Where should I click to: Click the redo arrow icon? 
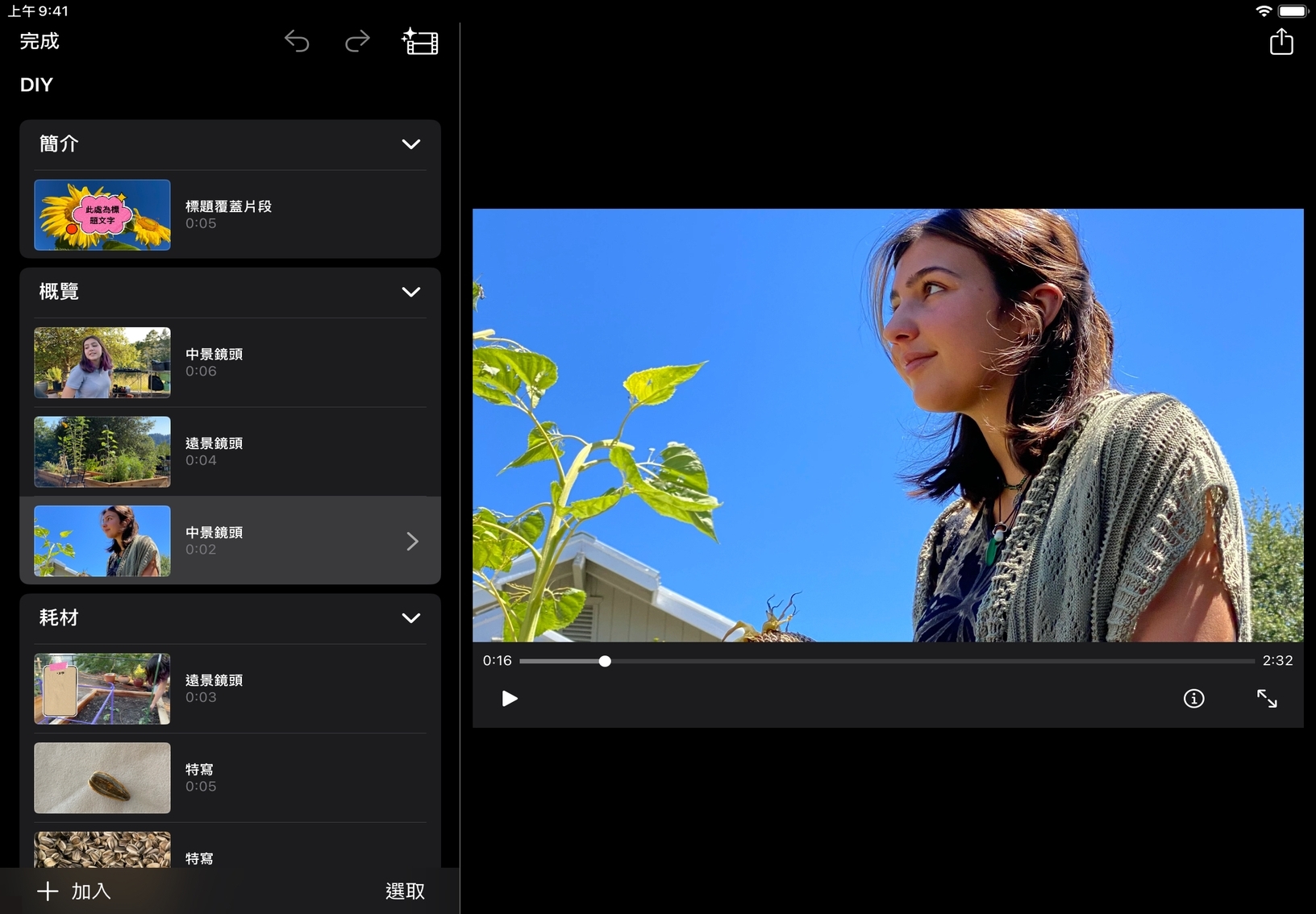[x=357, y=41]
